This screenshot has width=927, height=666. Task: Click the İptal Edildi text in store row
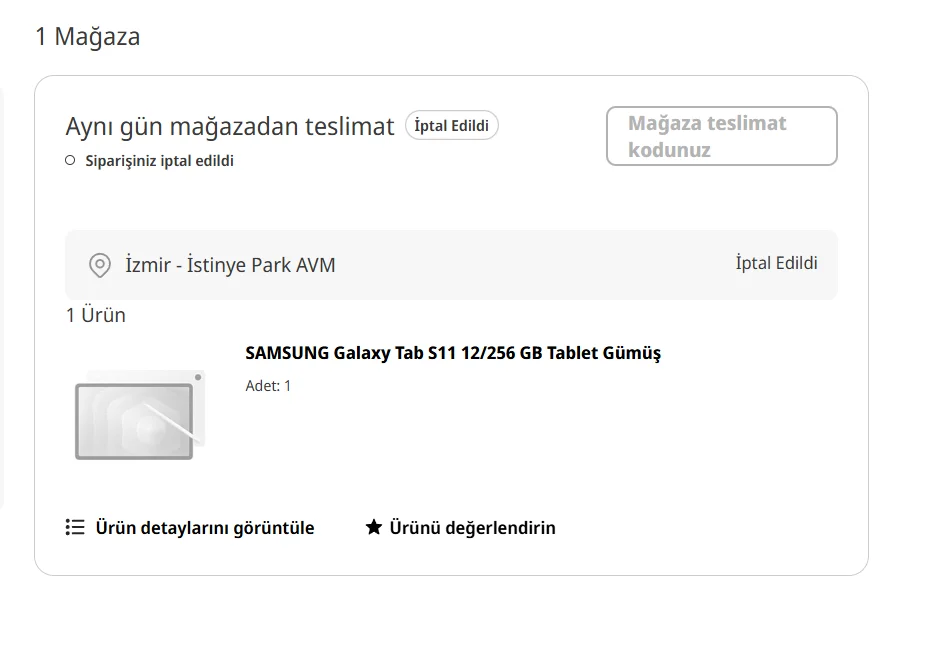coord(776,263)
